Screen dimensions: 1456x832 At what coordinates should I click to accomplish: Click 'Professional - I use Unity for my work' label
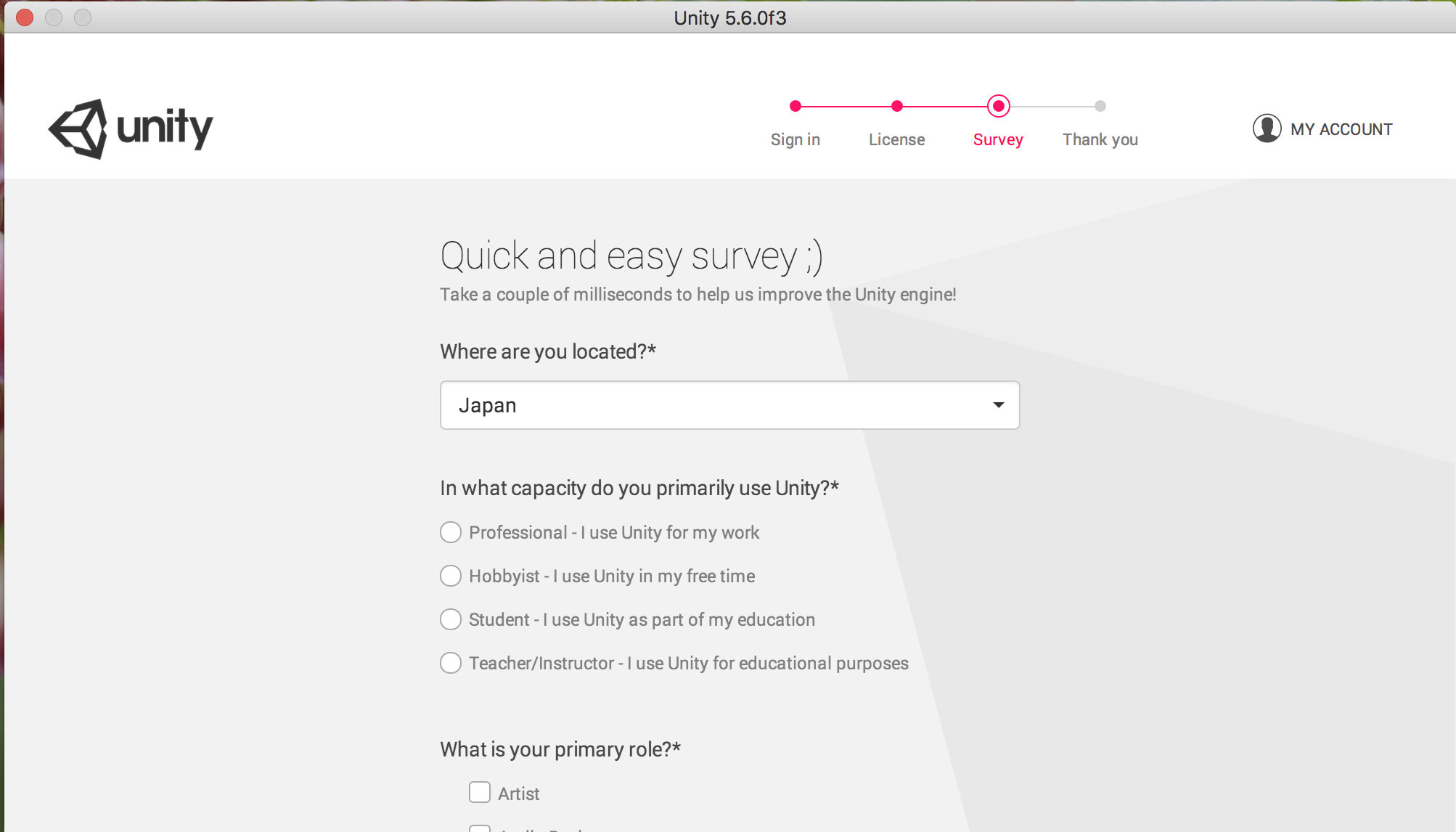point(614,533)
